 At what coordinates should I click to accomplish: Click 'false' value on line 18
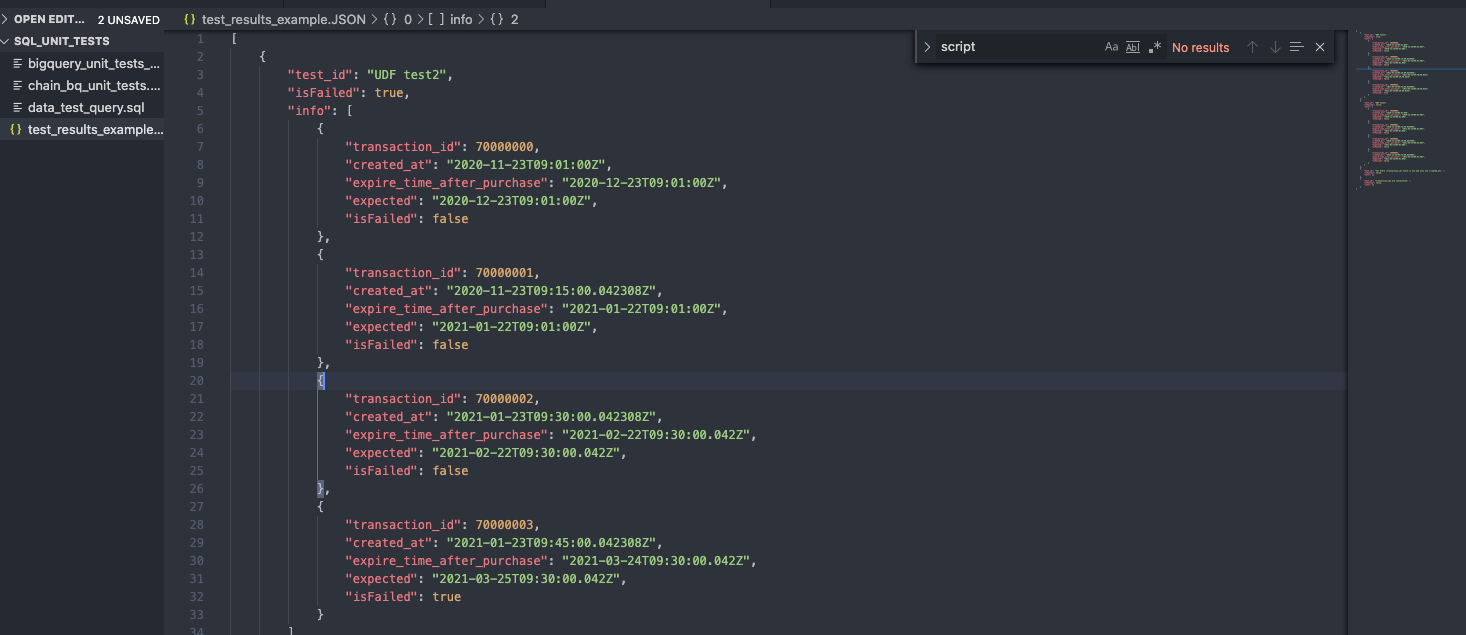coord(450,345)
